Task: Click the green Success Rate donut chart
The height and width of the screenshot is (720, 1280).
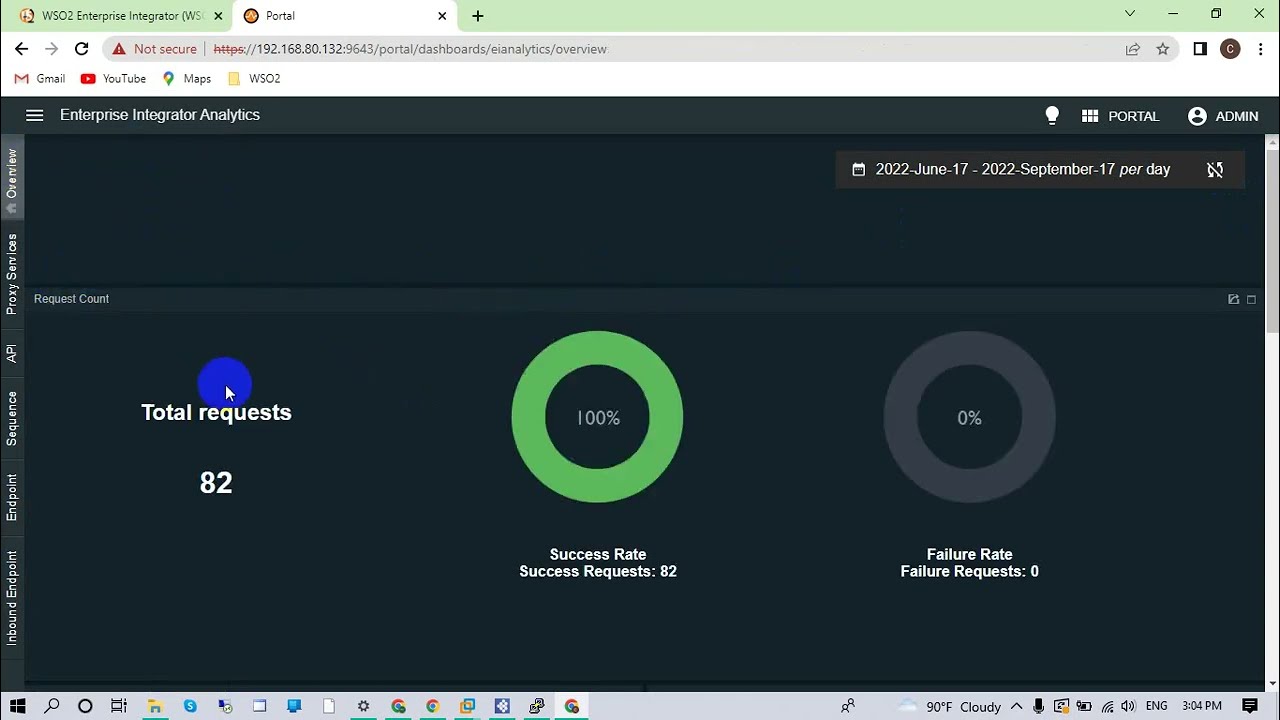Action: pos(597,417)
